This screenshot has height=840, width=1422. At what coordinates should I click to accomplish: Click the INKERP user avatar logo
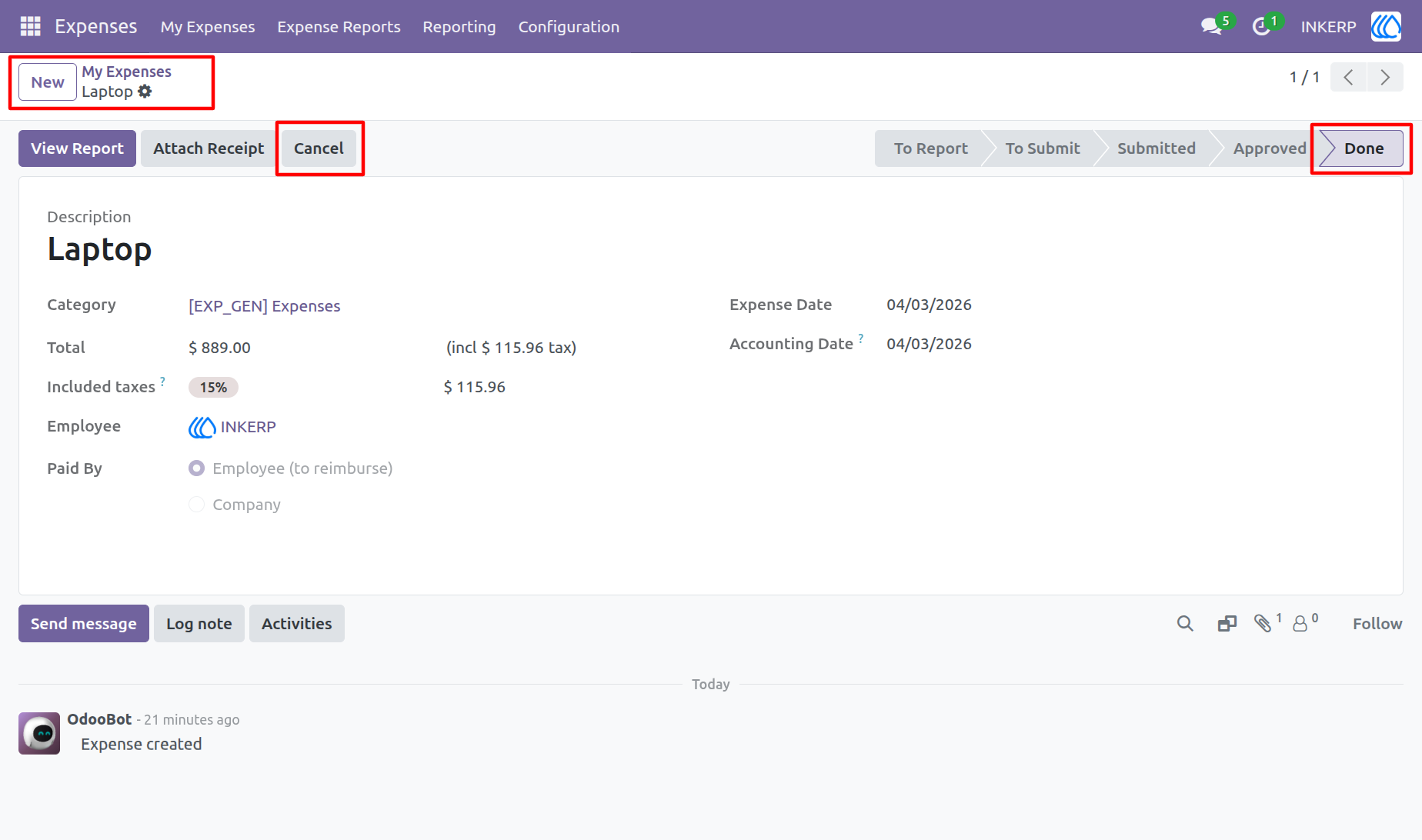(x=1386, y=26)
